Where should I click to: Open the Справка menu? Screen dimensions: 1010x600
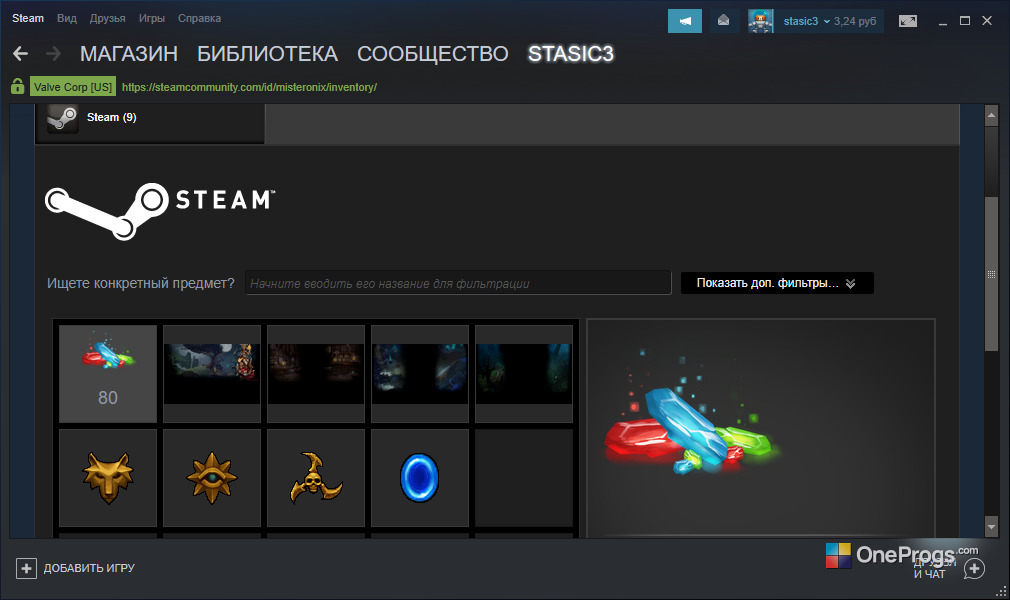pyautogui.click(x=200, y=19)
